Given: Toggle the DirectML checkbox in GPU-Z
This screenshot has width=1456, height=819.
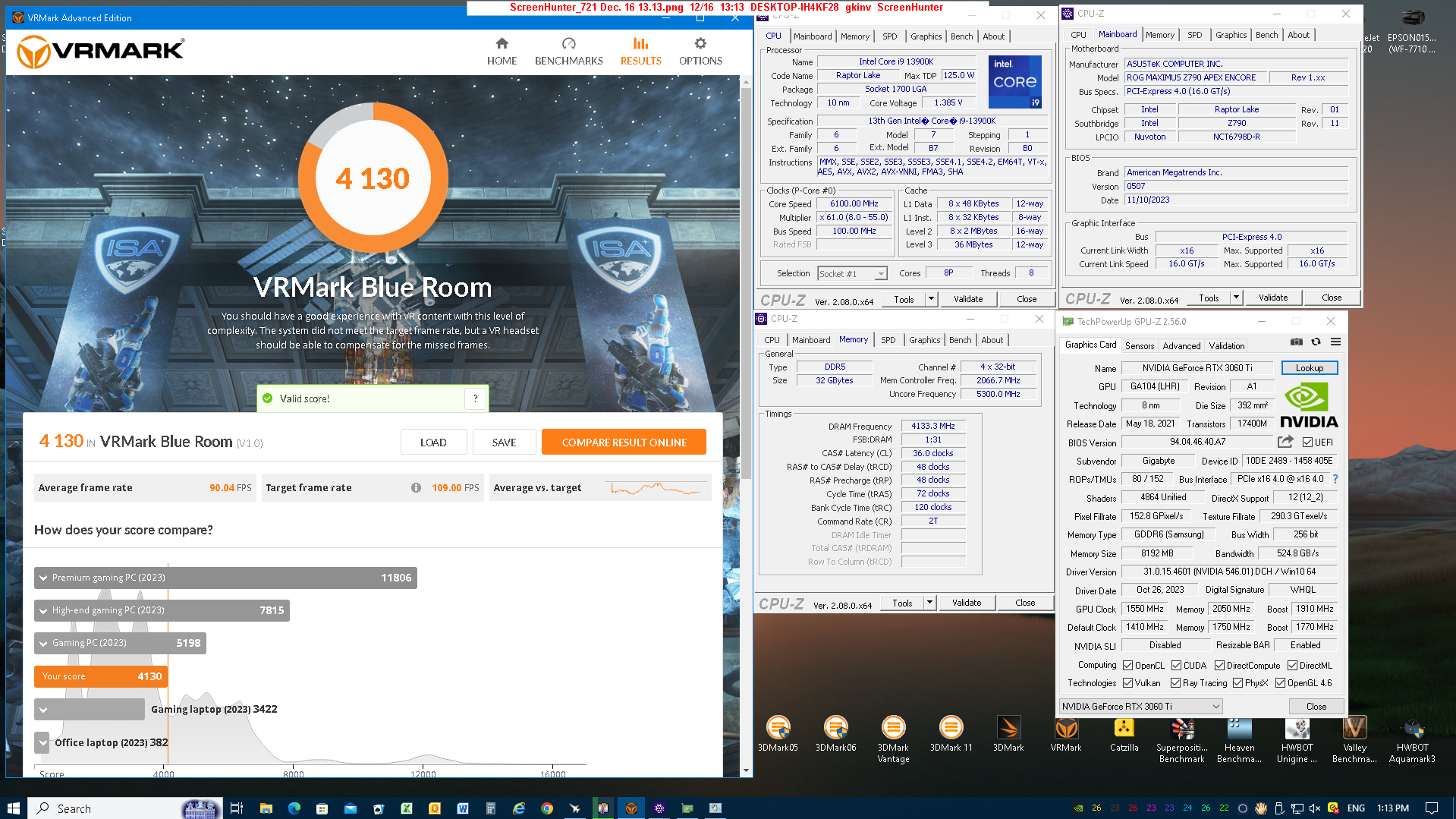Looking at the screenshot, I should pyautogui.click(x=1292, y=666).
